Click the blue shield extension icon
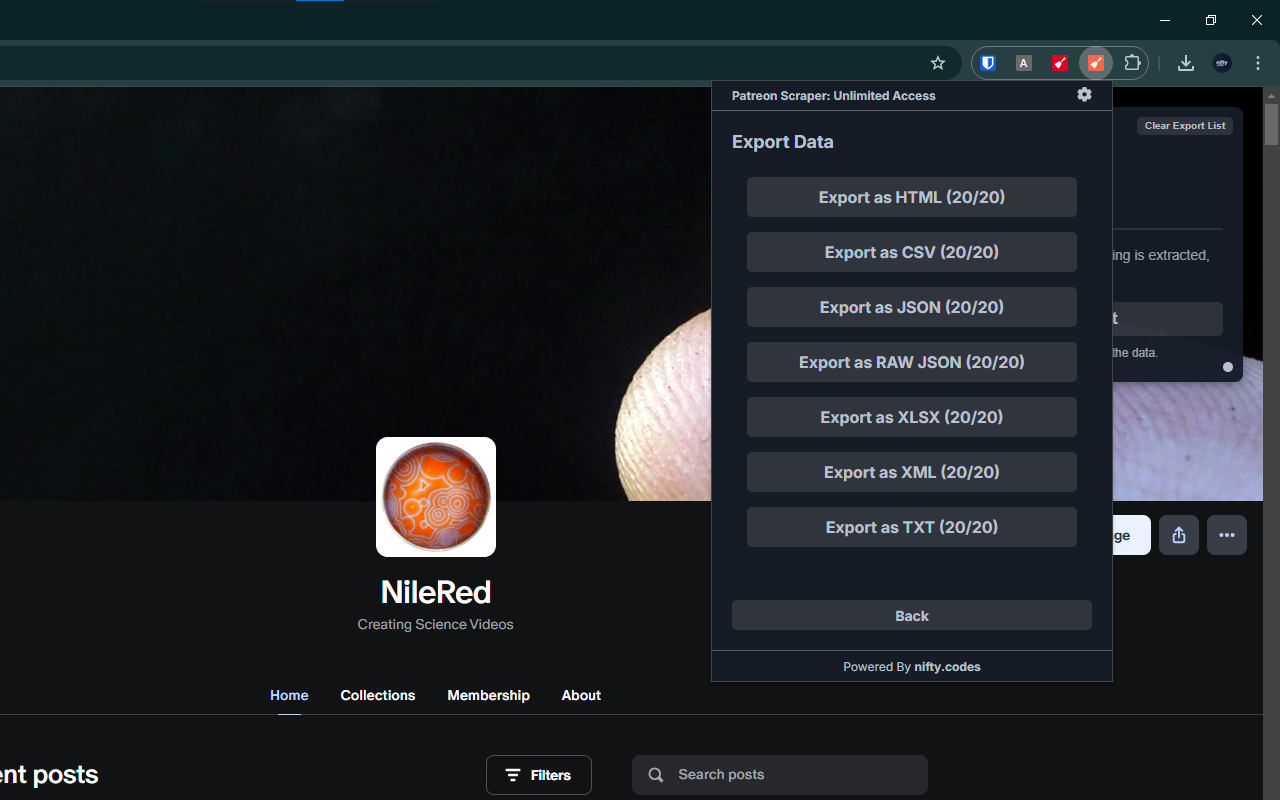Image resolution: width=1280 pixels, height=800 pixels. (987, 62)
